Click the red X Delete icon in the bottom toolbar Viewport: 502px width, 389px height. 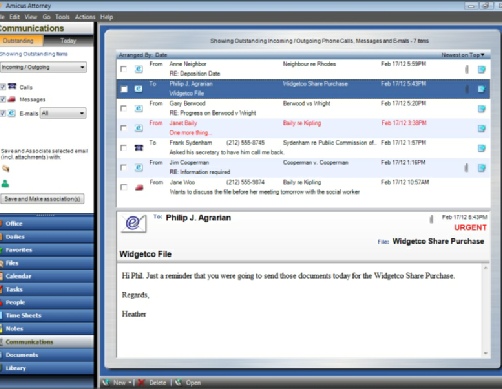click(141, 382)
